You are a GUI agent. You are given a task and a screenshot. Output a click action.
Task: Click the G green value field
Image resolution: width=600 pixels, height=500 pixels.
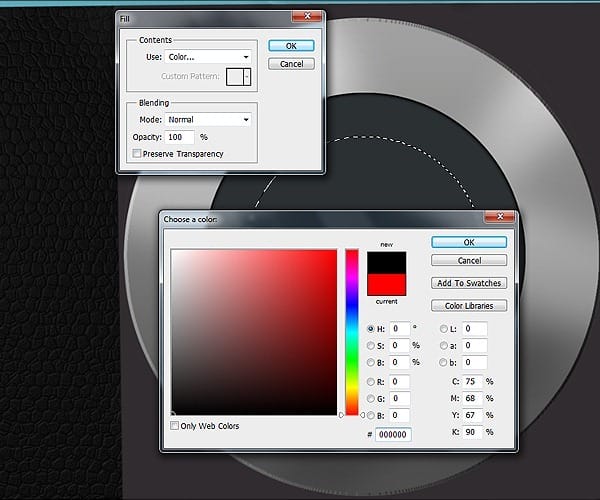click(x=399, y=398)
